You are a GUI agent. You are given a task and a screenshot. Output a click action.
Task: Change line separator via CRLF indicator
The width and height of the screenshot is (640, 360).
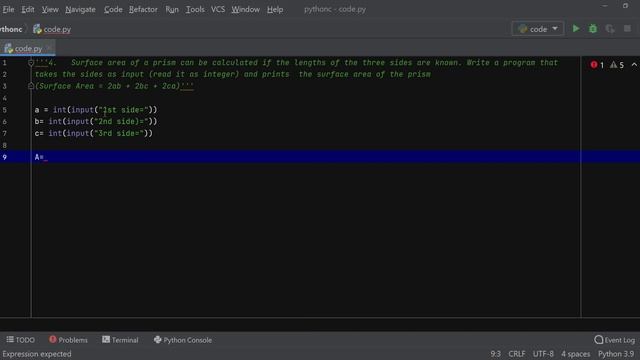point(517,354)
